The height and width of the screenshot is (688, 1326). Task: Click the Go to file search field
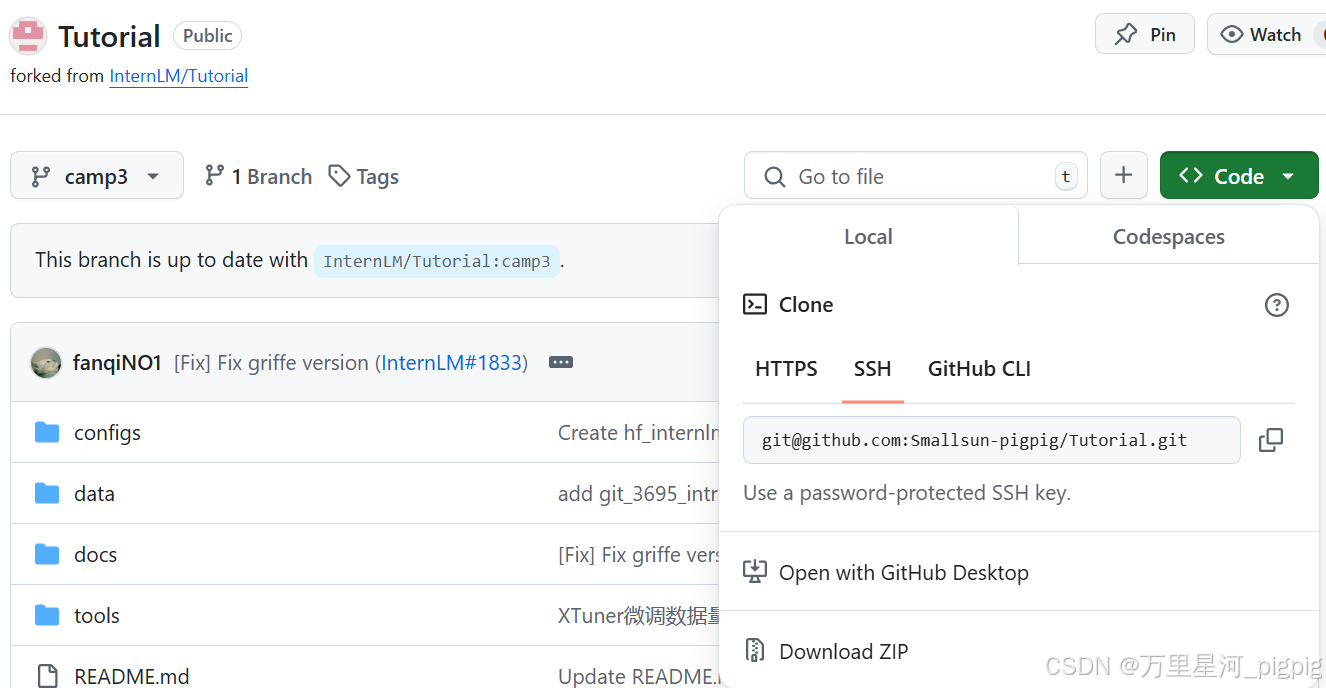[x=916, y=175]
